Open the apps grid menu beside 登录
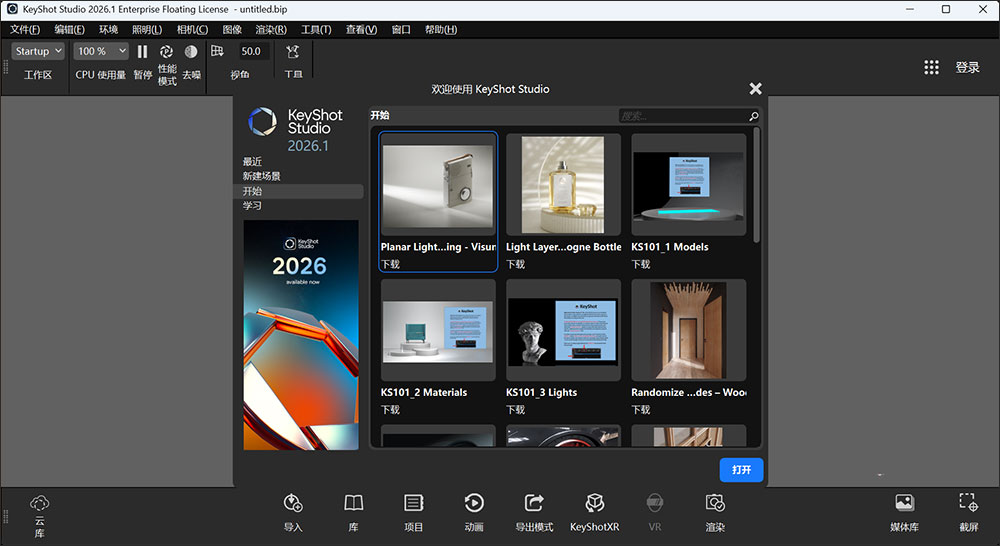 click(931, 67)
